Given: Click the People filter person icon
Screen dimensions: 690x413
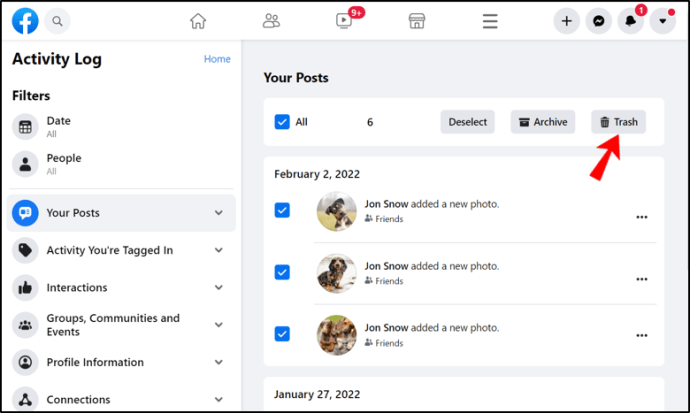Looking at the screenshot, I should click(25, 164).
